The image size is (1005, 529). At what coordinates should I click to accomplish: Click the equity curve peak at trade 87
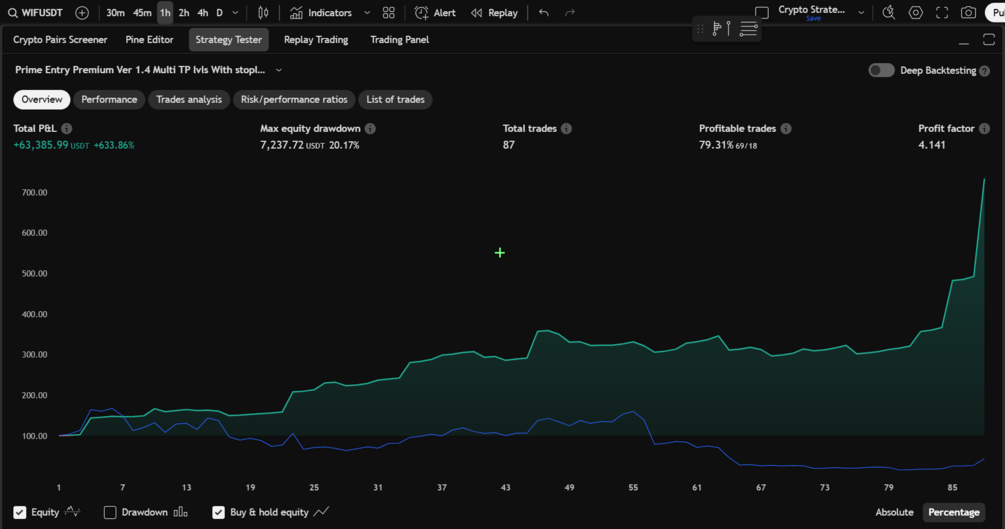[984, 179]
